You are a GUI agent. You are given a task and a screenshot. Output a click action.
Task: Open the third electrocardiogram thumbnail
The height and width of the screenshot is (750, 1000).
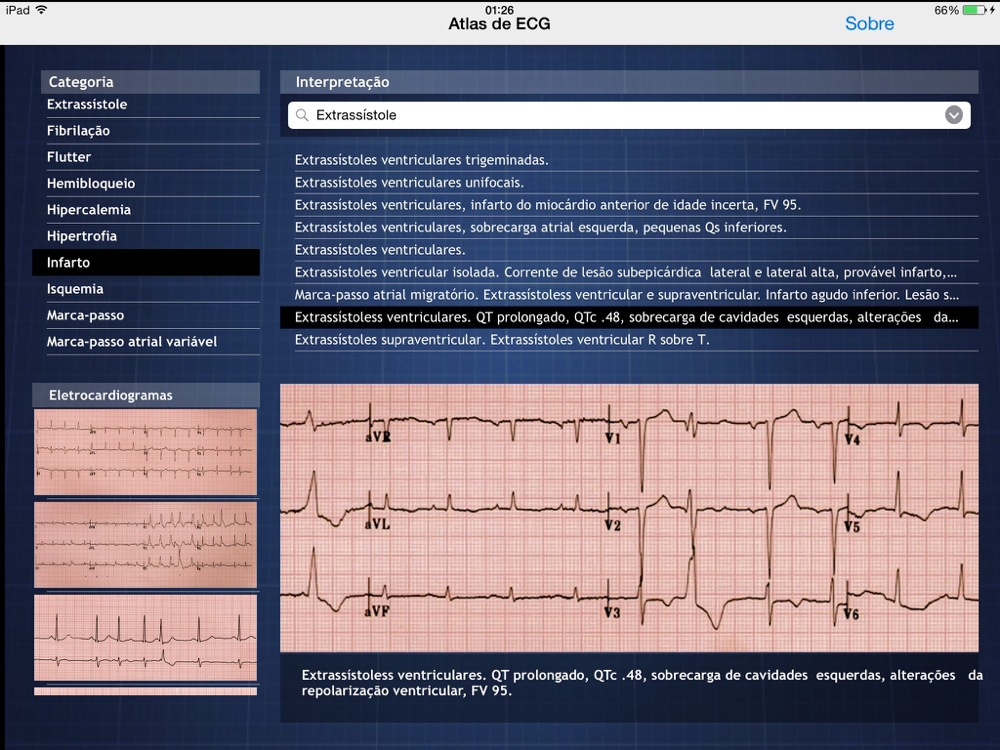[145, 638]
